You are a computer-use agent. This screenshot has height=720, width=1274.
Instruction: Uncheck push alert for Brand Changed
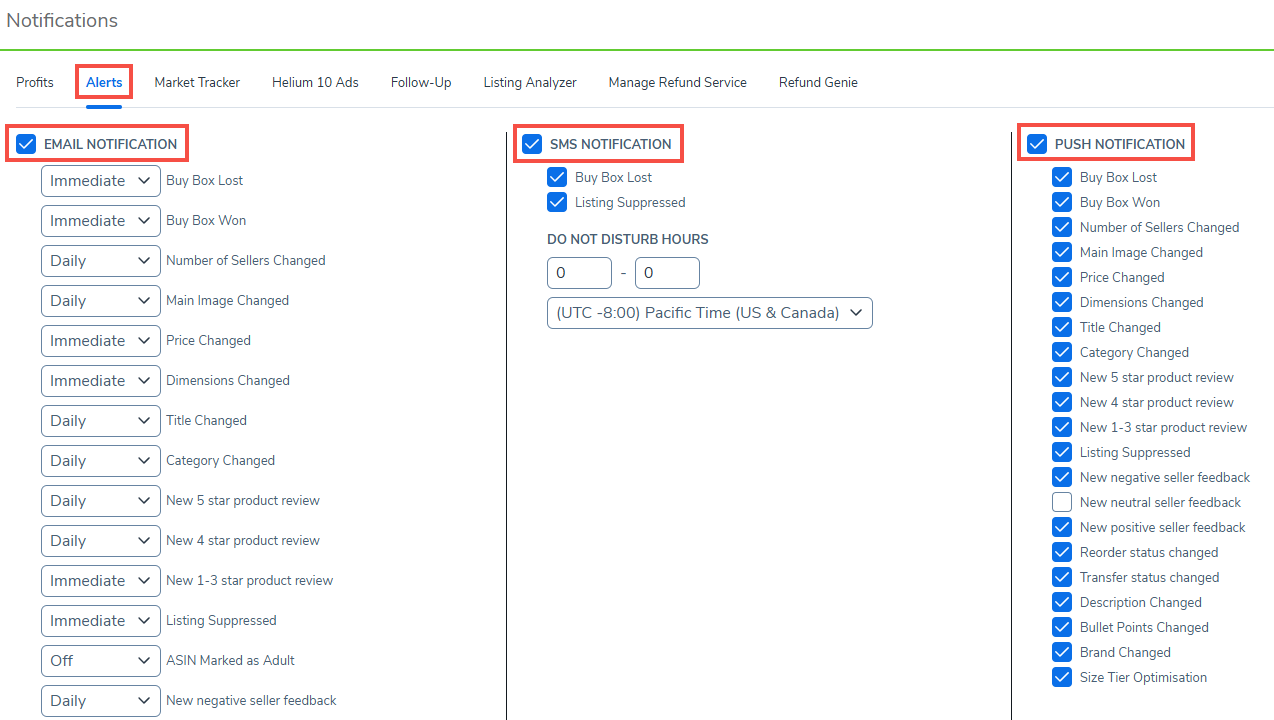pos(1062,652)
